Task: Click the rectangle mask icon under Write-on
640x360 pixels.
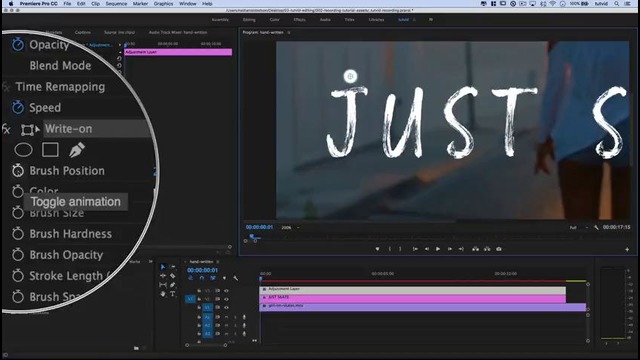Action: 50,150
